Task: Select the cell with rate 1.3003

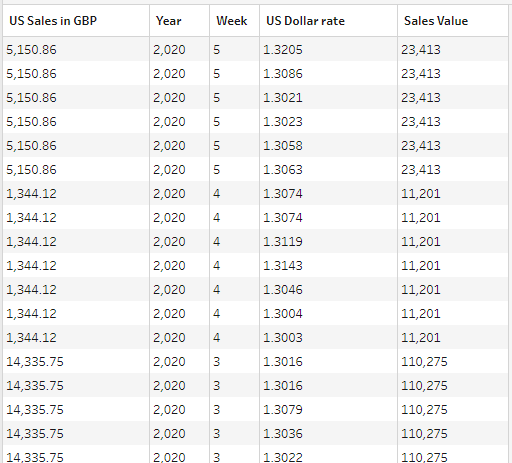Action: [x=328, y=337]
